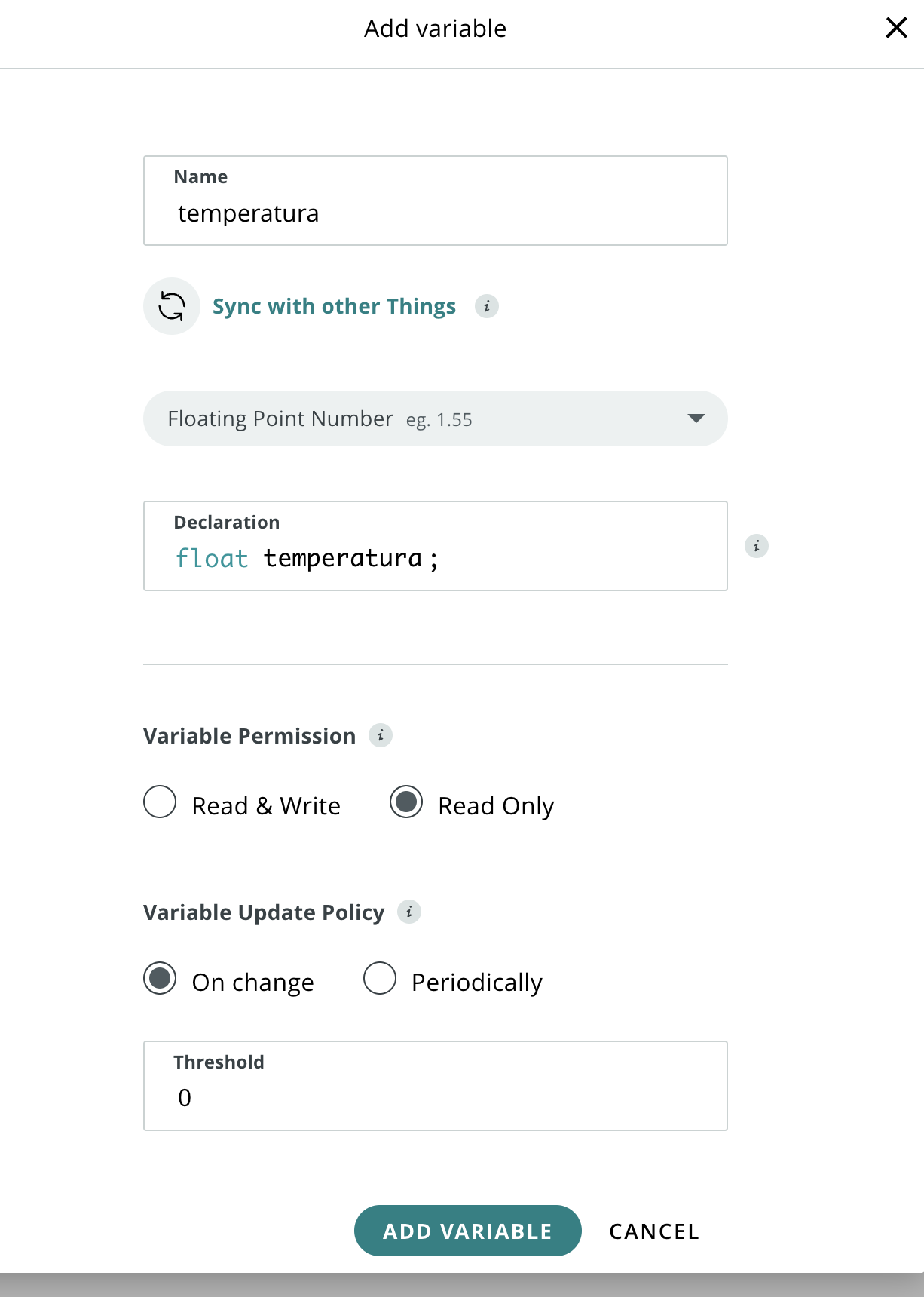Open info tooltip next to Sync with other Things
Viewport: 924px width, 1297px height.
click(487, 306)
